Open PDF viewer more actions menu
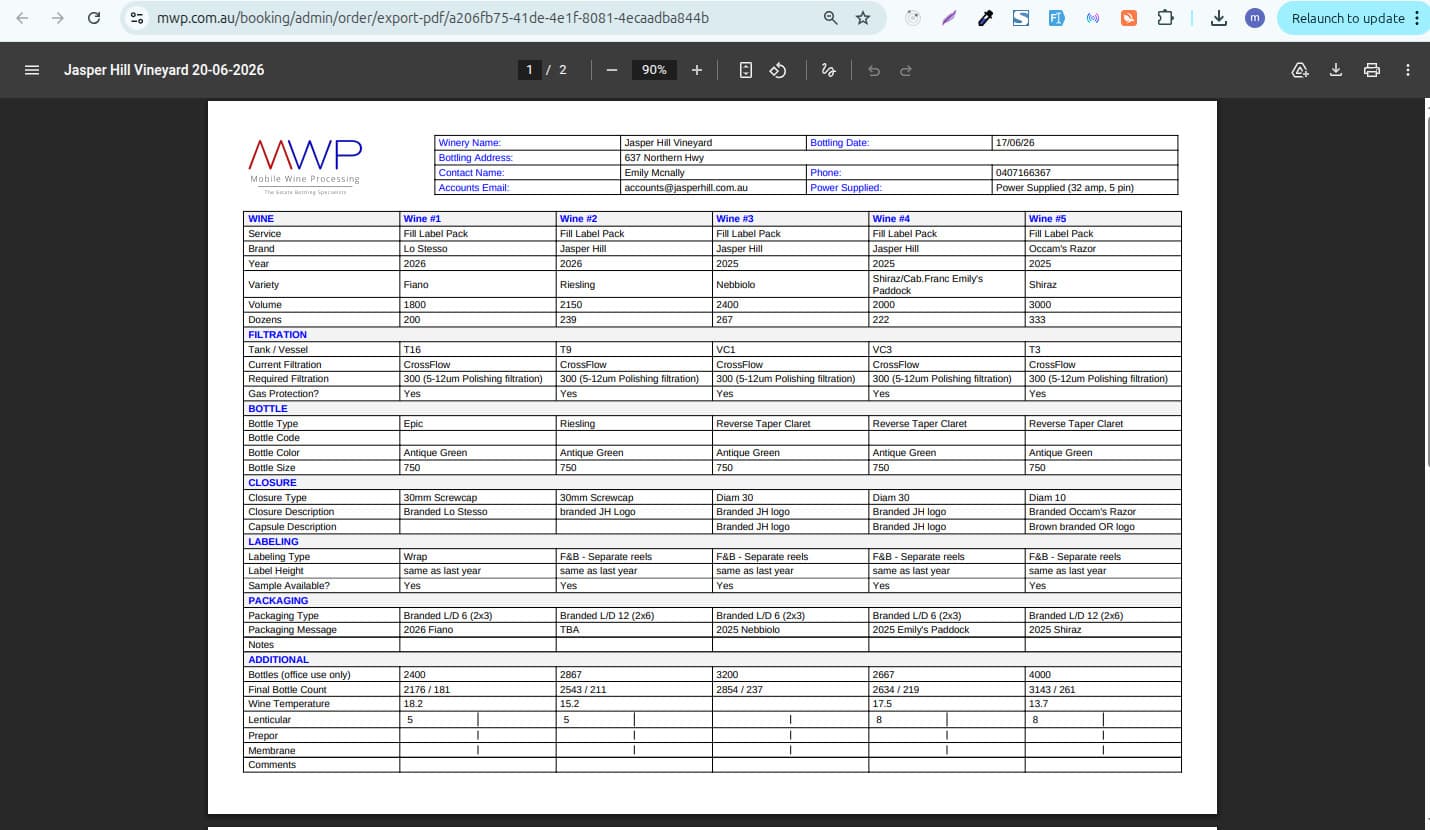 pos(1408,70)
